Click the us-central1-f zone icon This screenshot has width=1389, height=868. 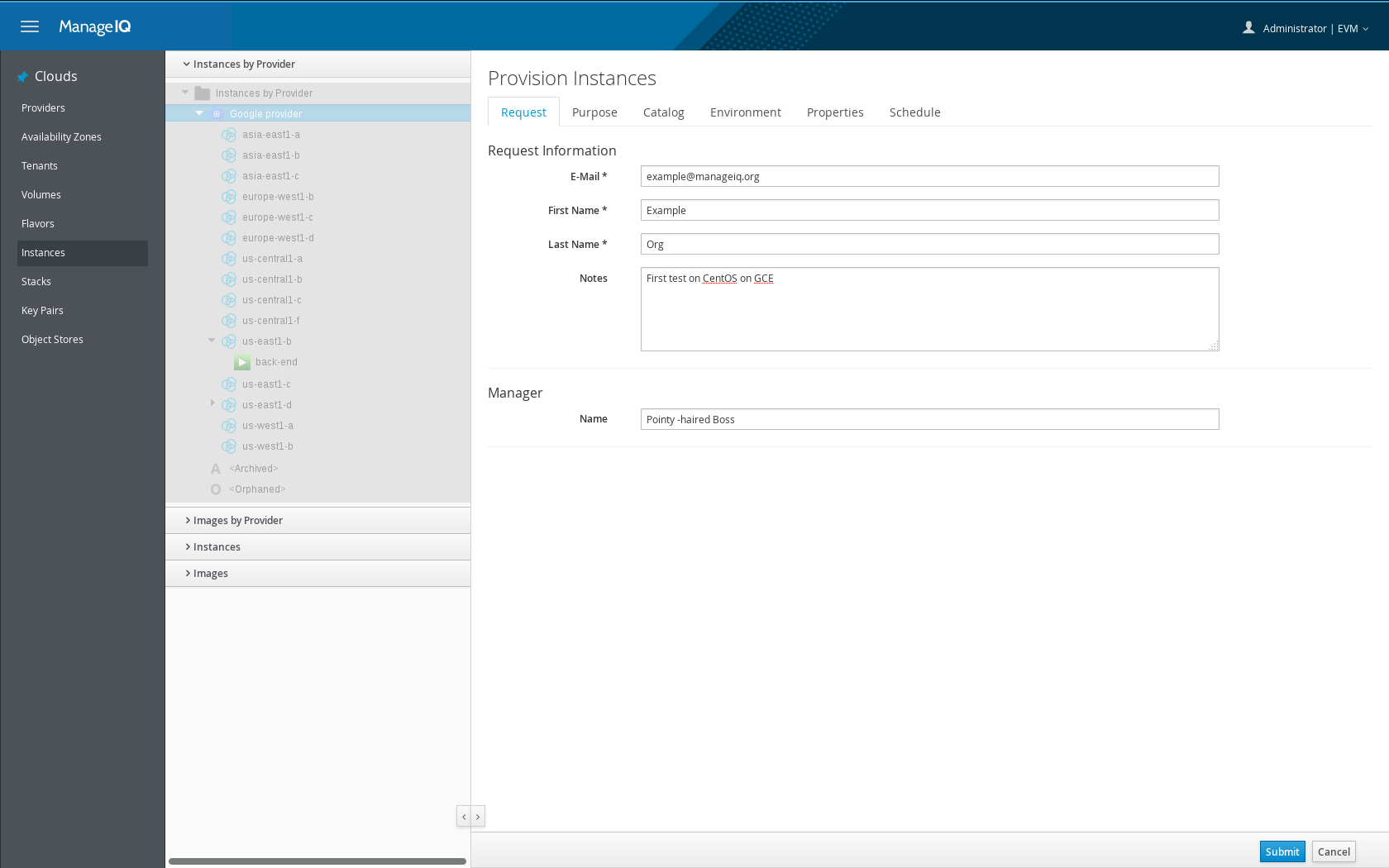tap(229, 321)
